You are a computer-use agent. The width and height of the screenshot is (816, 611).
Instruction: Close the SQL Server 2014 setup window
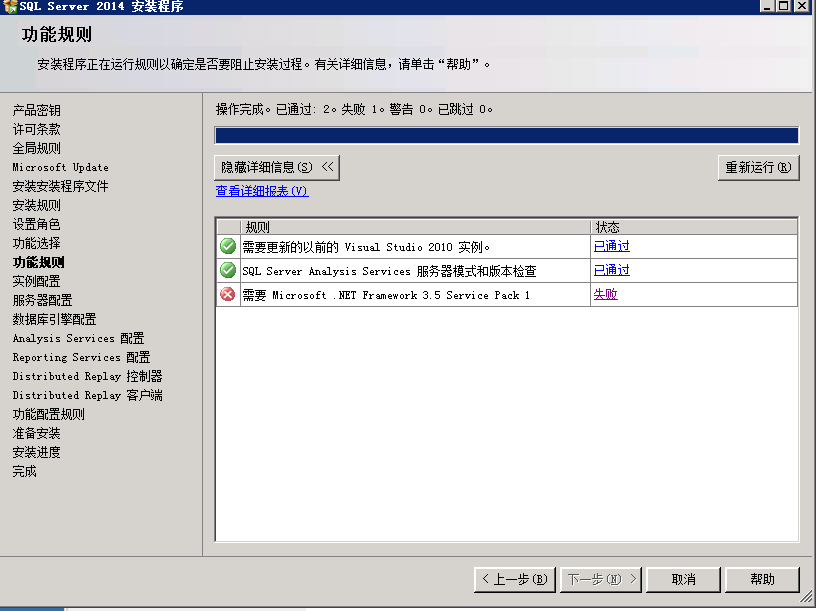click(802, 6)
